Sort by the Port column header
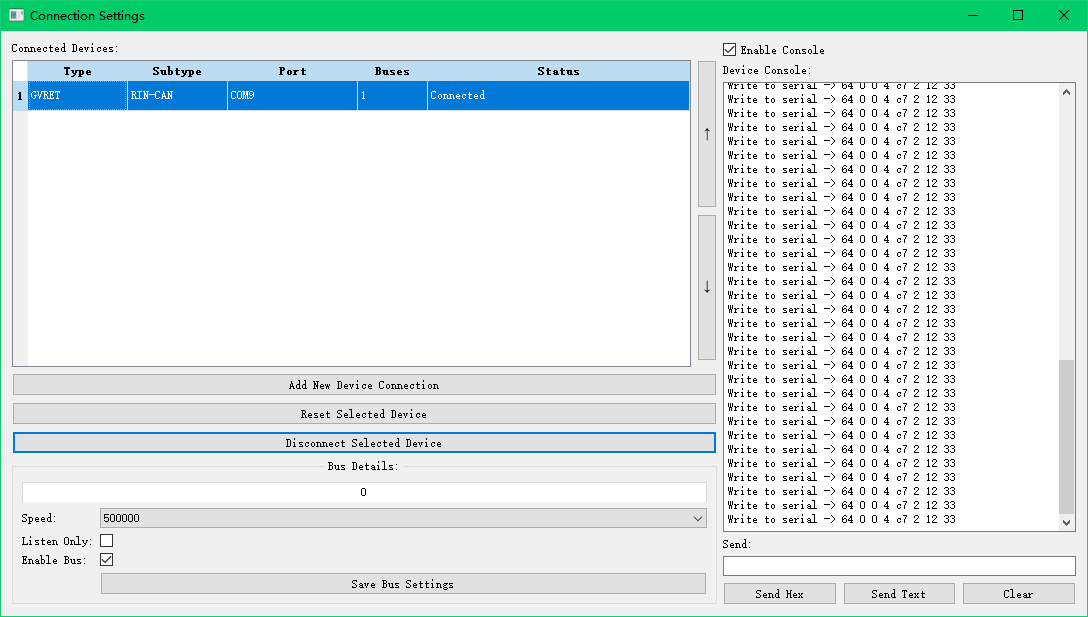1088x617 pixels. click(292, 71)
